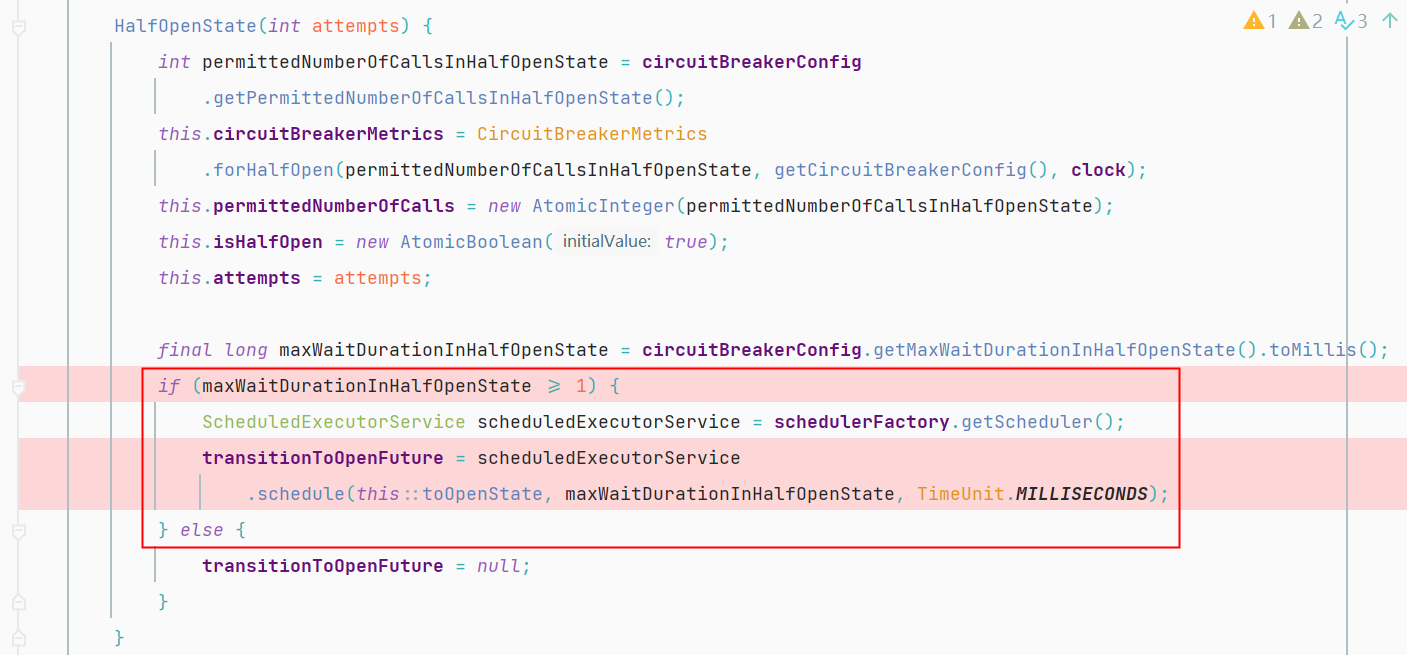The image size is (1407, 655).
Task: Collapse the else block fold marker
Action: pyautogui.click(x=19, y=530)
